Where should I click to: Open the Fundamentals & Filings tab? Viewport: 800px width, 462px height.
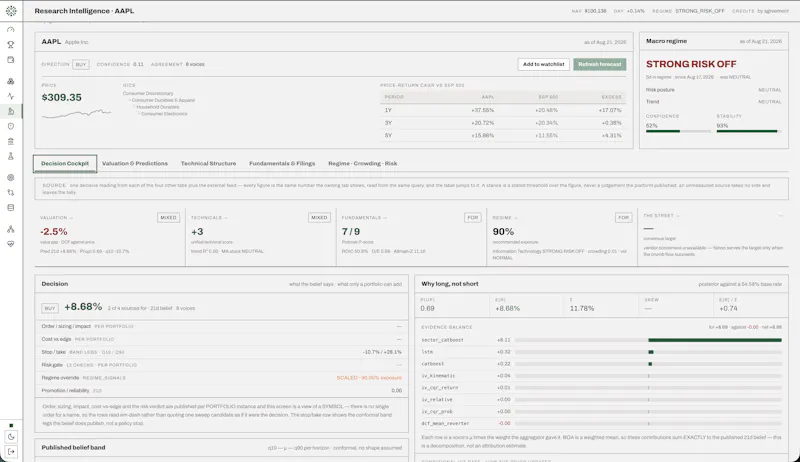coord(282,164)
